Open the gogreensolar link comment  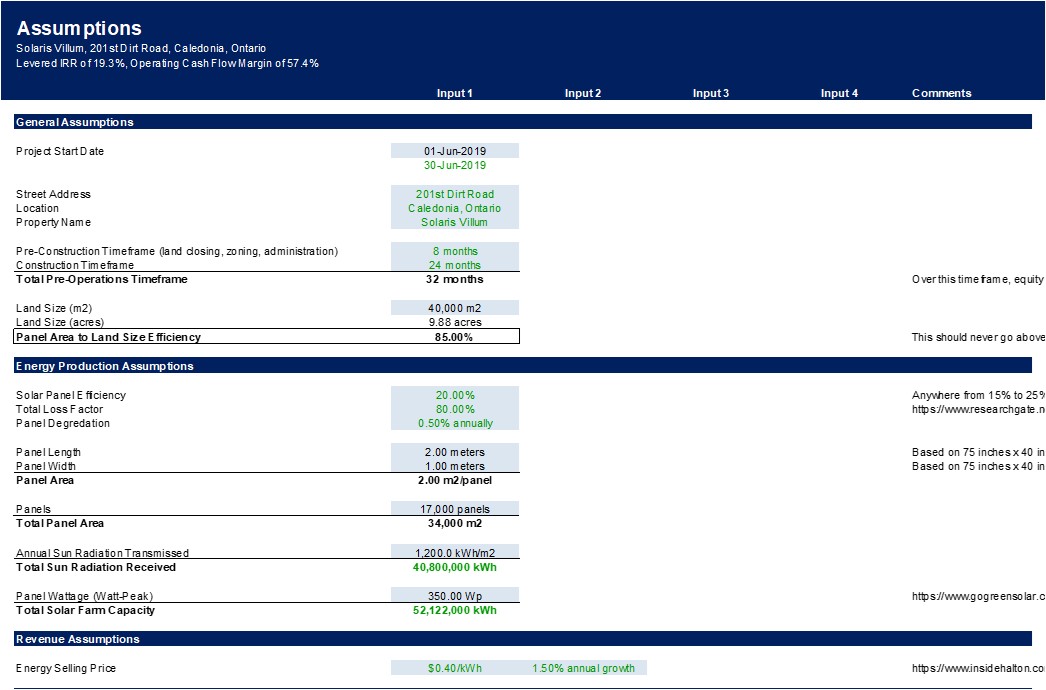click(978, 596)
